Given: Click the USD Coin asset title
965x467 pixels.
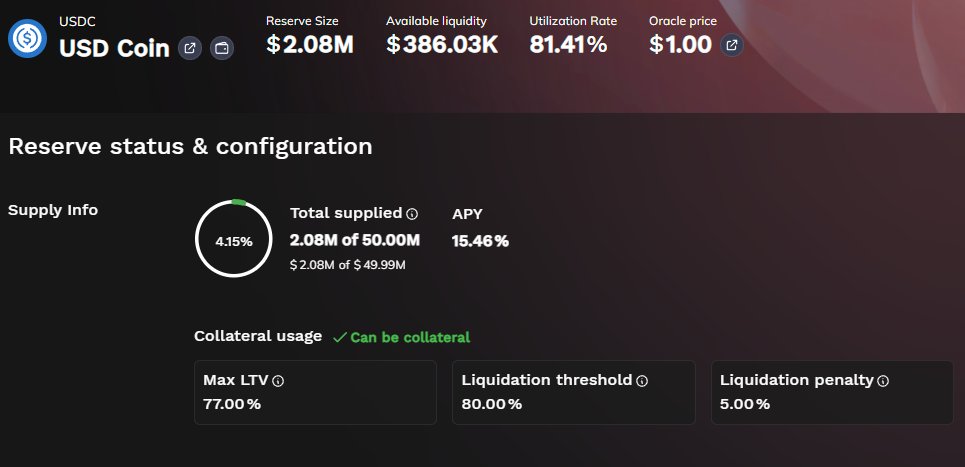Looking at the screenshot, I should [114, 48].
